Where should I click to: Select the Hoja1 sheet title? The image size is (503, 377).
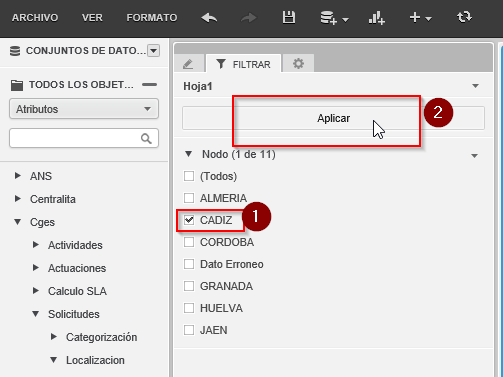point(198,86)
